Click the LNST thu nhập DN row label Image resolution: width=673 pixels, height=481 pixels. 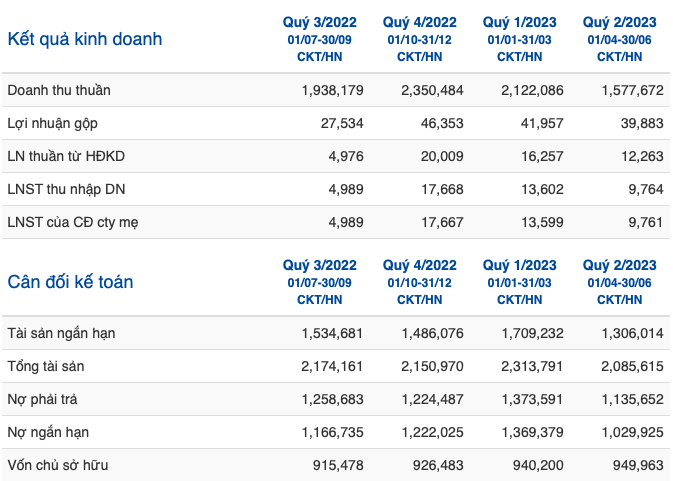click(67, 189)
